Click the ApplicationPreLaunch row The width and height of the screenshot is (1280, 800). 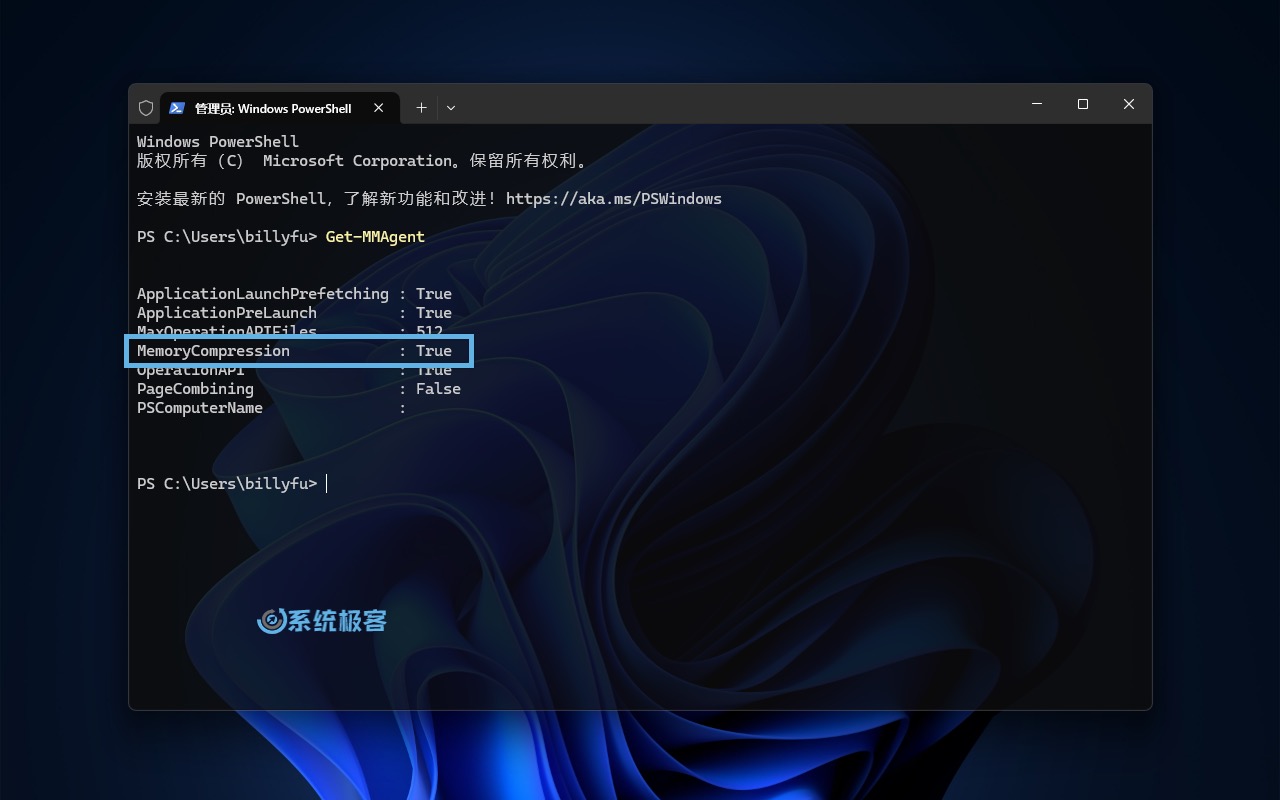point(294,313)
